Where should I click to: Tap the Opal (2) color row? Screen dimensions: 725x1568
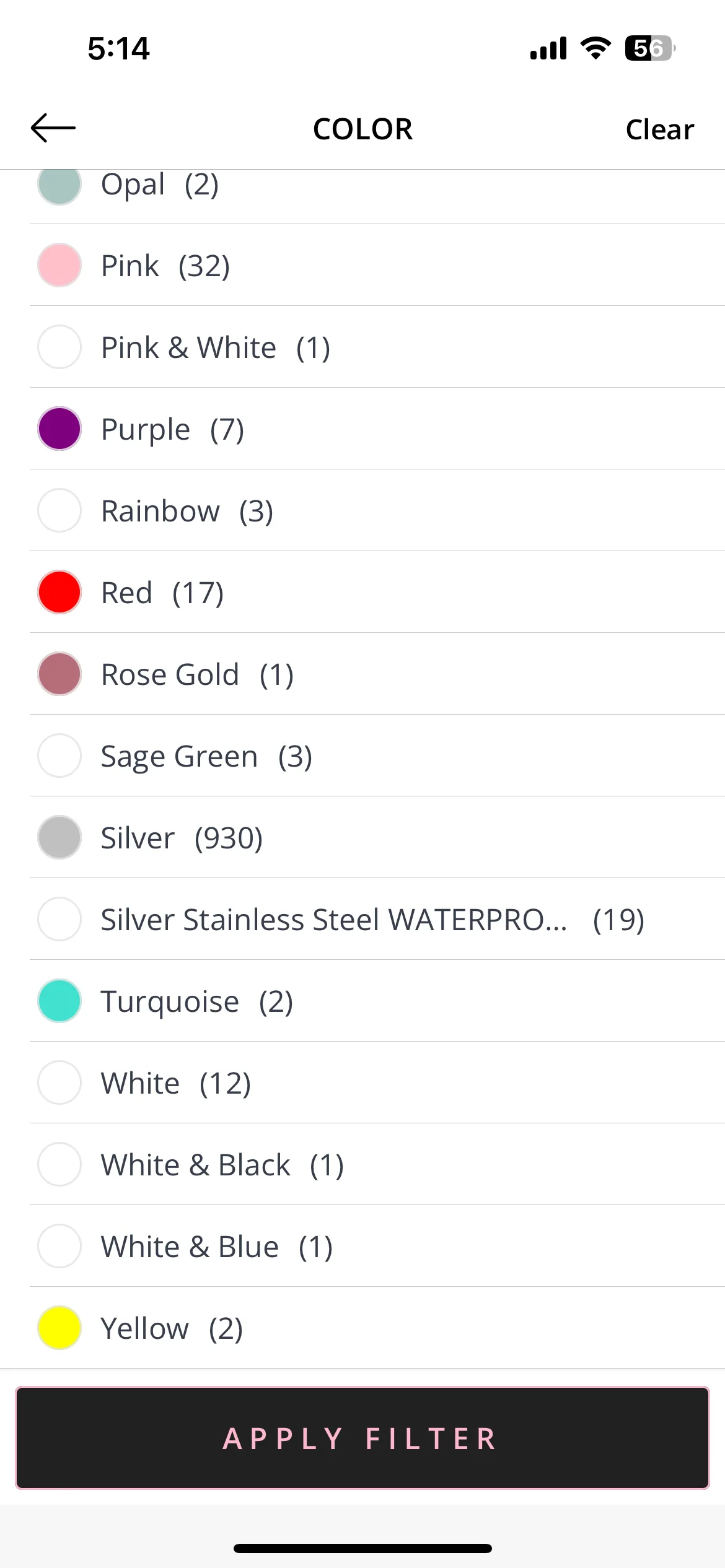click(377, 196)
